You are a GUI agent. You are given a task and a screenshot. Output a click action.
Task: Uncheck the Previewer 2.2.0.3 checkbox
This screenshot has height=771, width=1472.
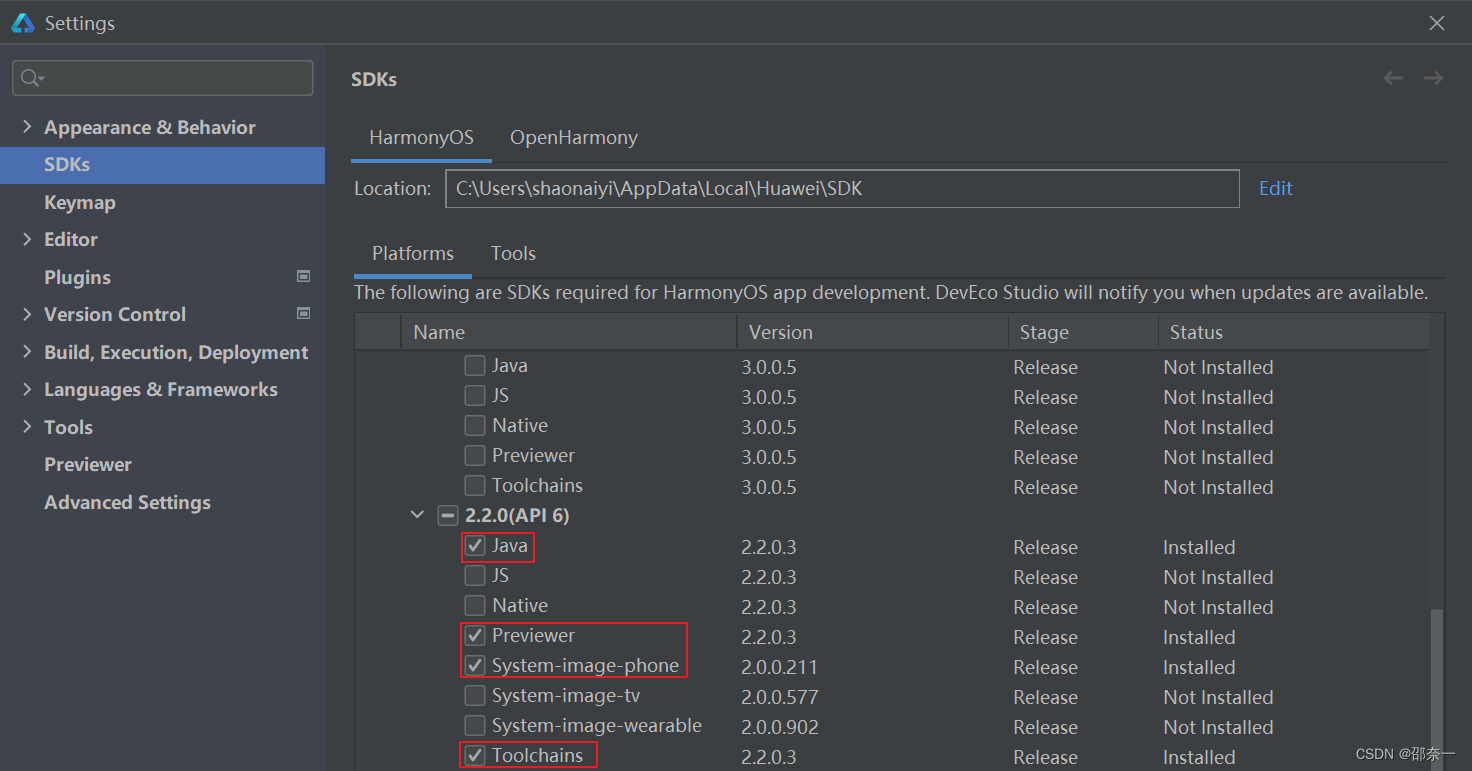[x=475, y=636]
